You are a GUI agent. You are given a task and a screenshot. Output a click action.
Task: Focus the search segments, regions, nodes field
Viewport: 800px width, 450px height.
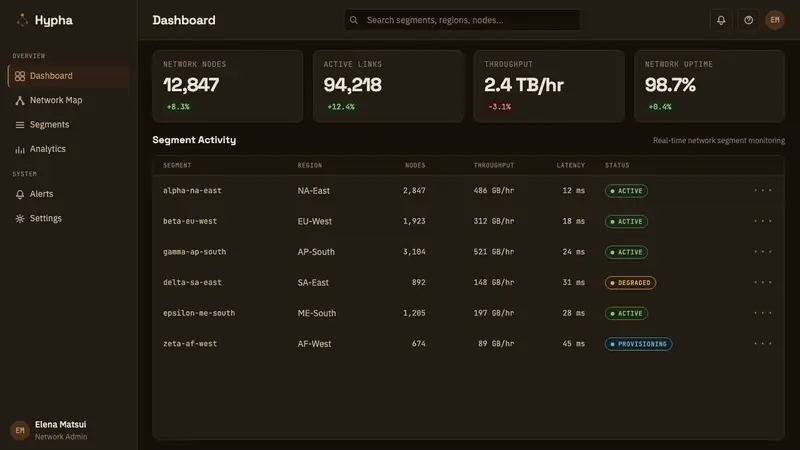click(x=462, y=20)
